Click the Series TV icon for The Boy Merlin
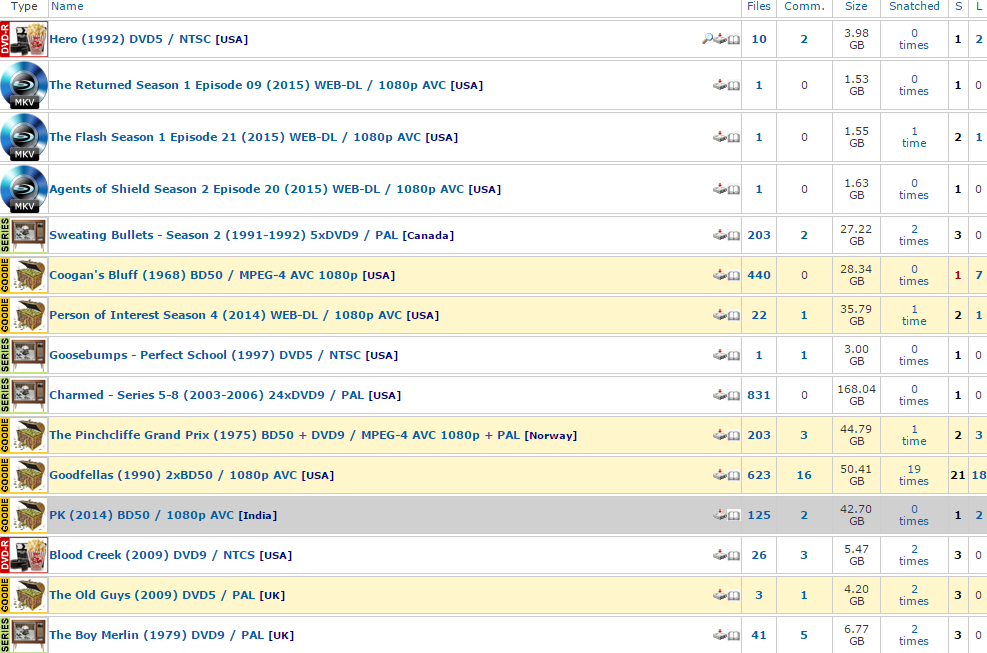Viewport: 987px width, 653px height. click(24, 635)
